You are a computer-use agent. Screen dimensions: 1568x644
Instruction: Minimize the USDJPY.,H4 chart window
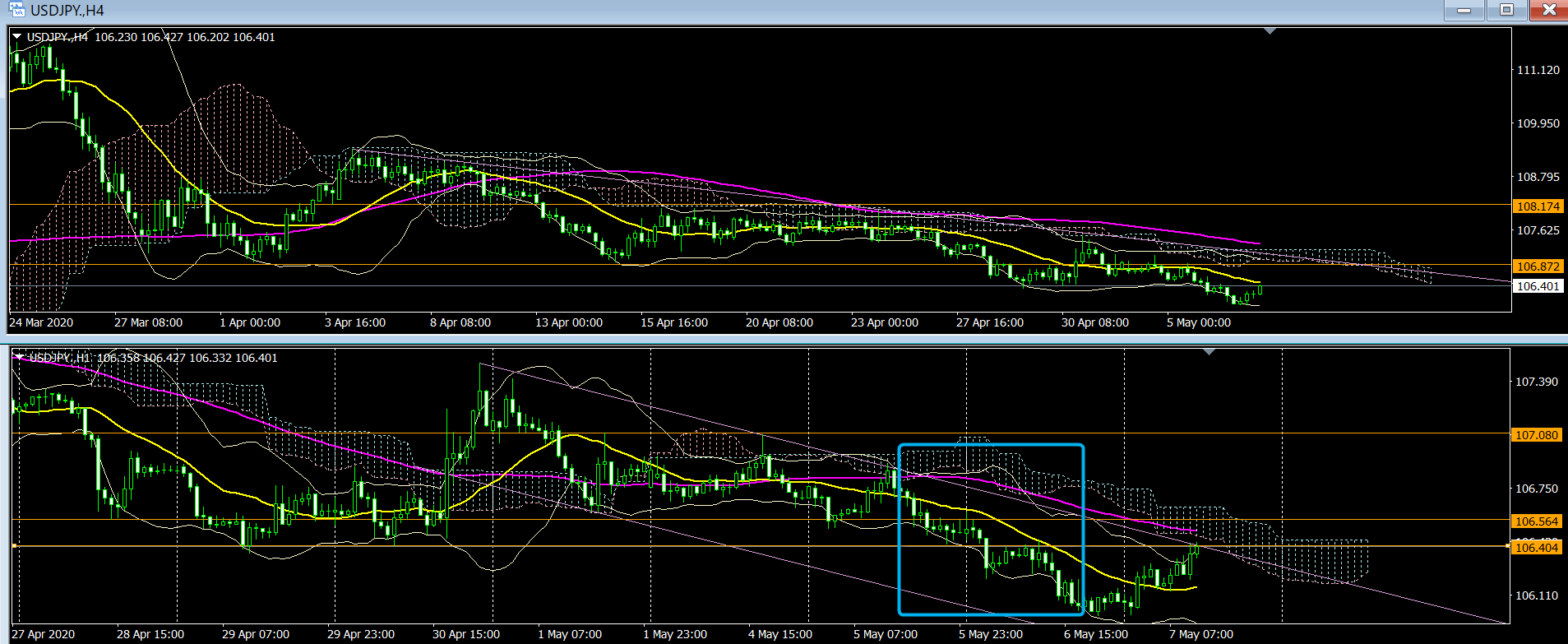(1464, 10)
